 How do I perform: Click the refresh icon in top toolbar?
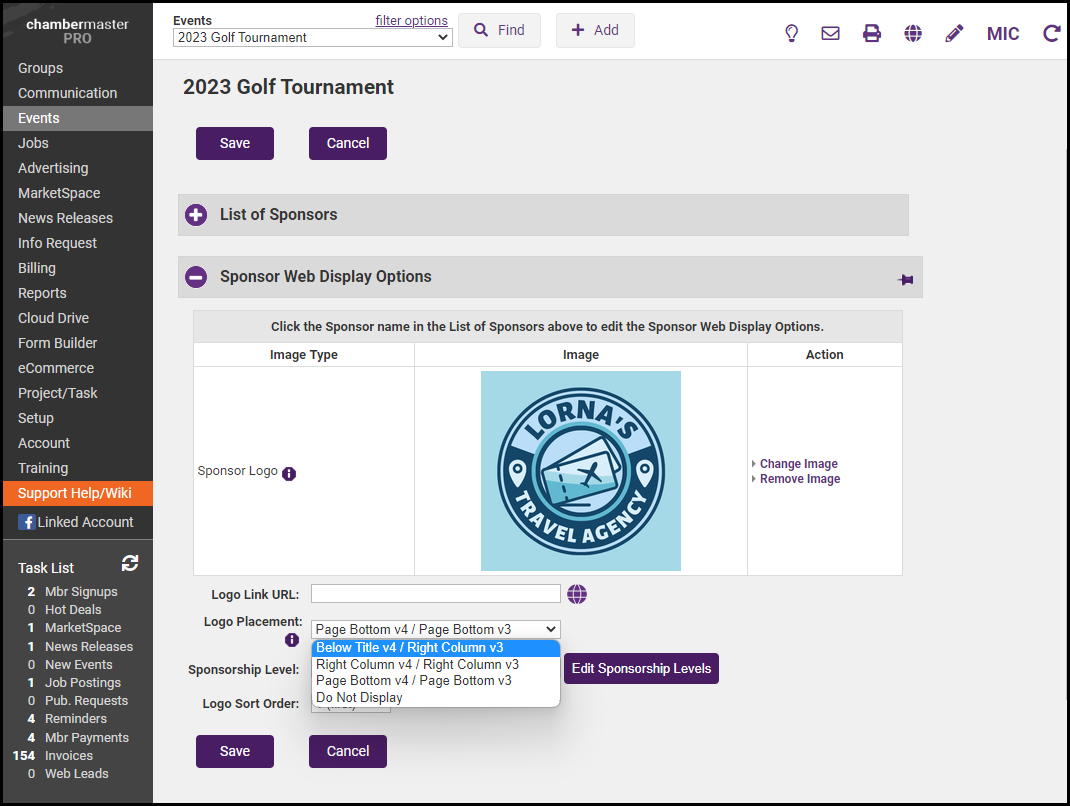click(1051, 33)
